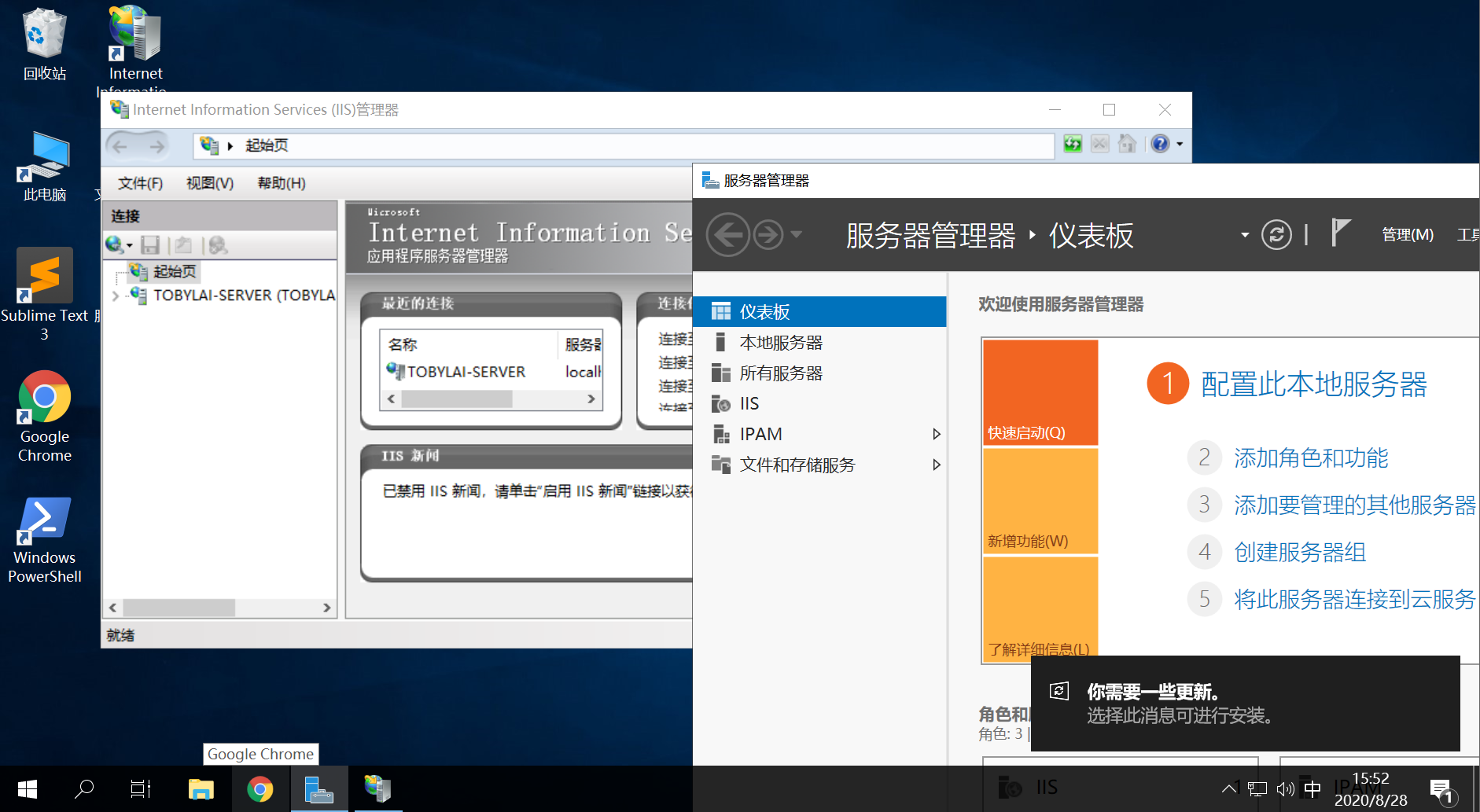This screenshot has width=1480, height=812.
Task: Expand the IPAM submenu arrow
Action: [936, 434]
